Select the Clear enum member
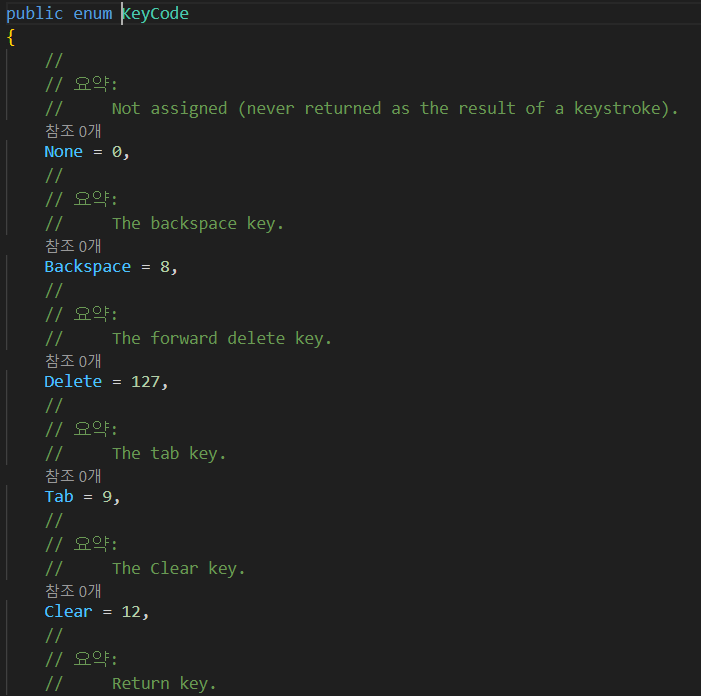 [x=68, y=612]
